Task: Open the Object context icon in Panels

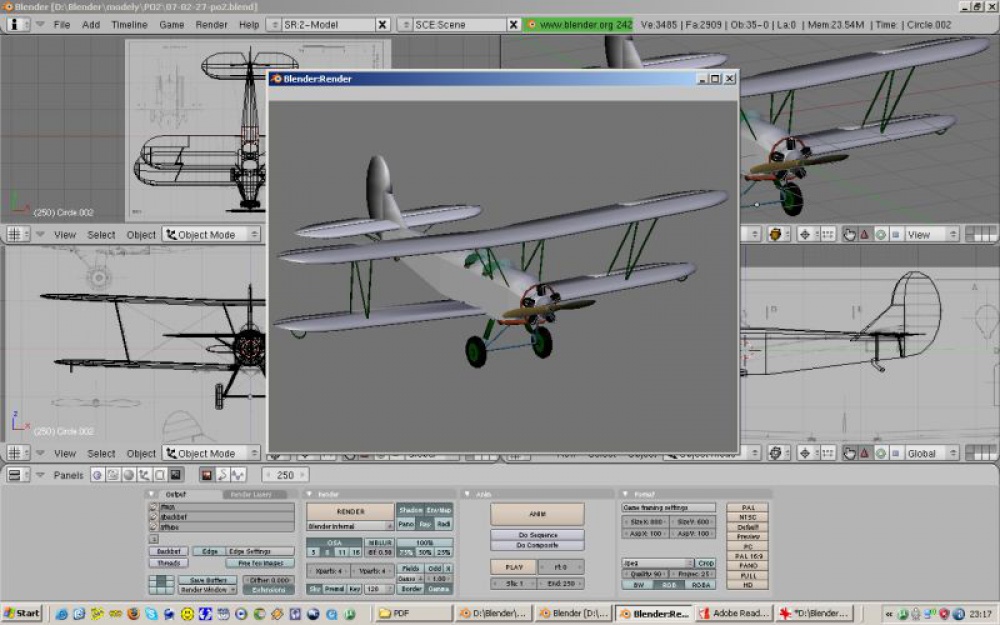Action: (144, 475)
